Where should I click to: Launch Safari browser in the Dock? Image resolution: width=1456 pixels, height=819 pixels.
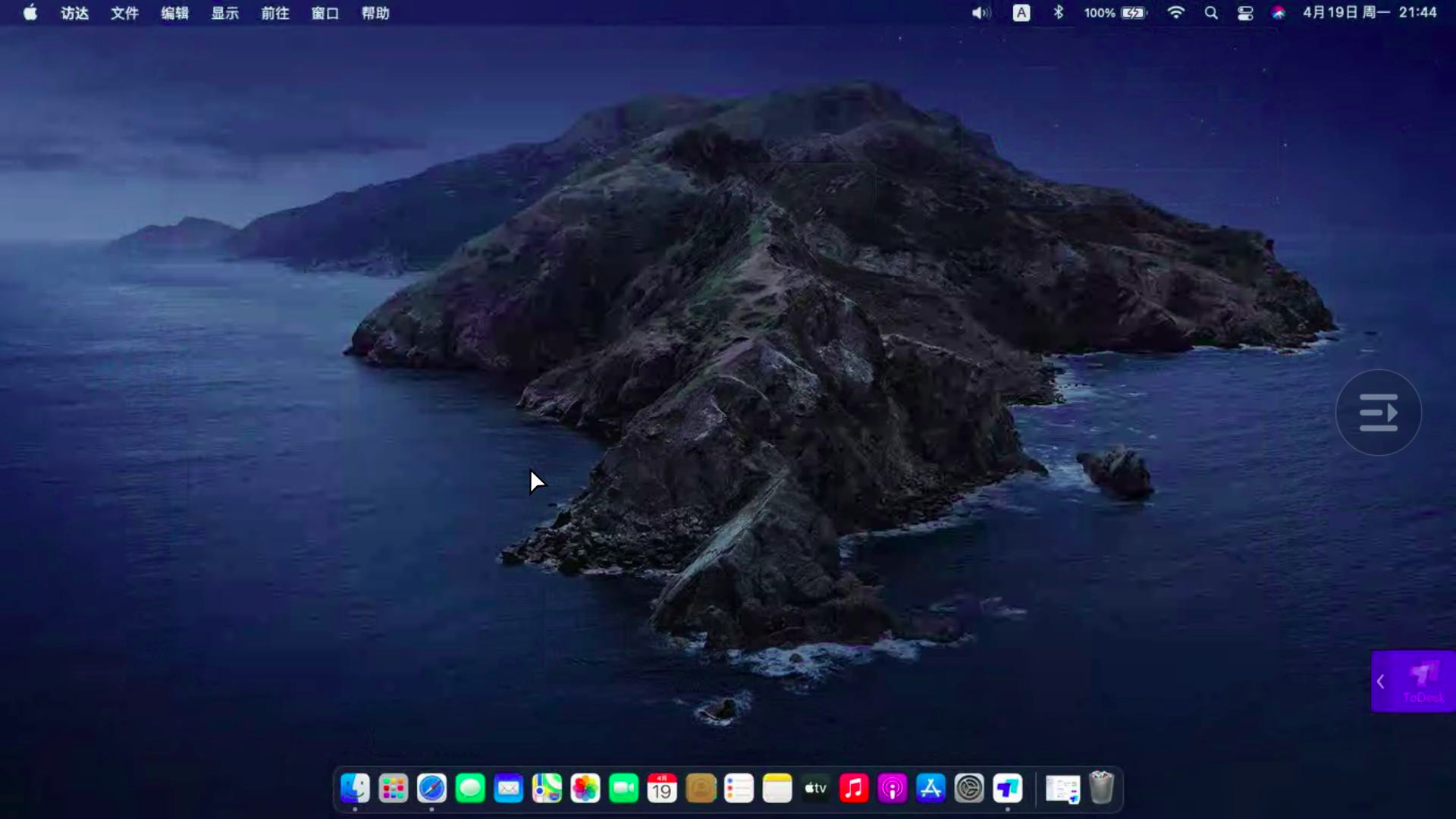point(431,789)
